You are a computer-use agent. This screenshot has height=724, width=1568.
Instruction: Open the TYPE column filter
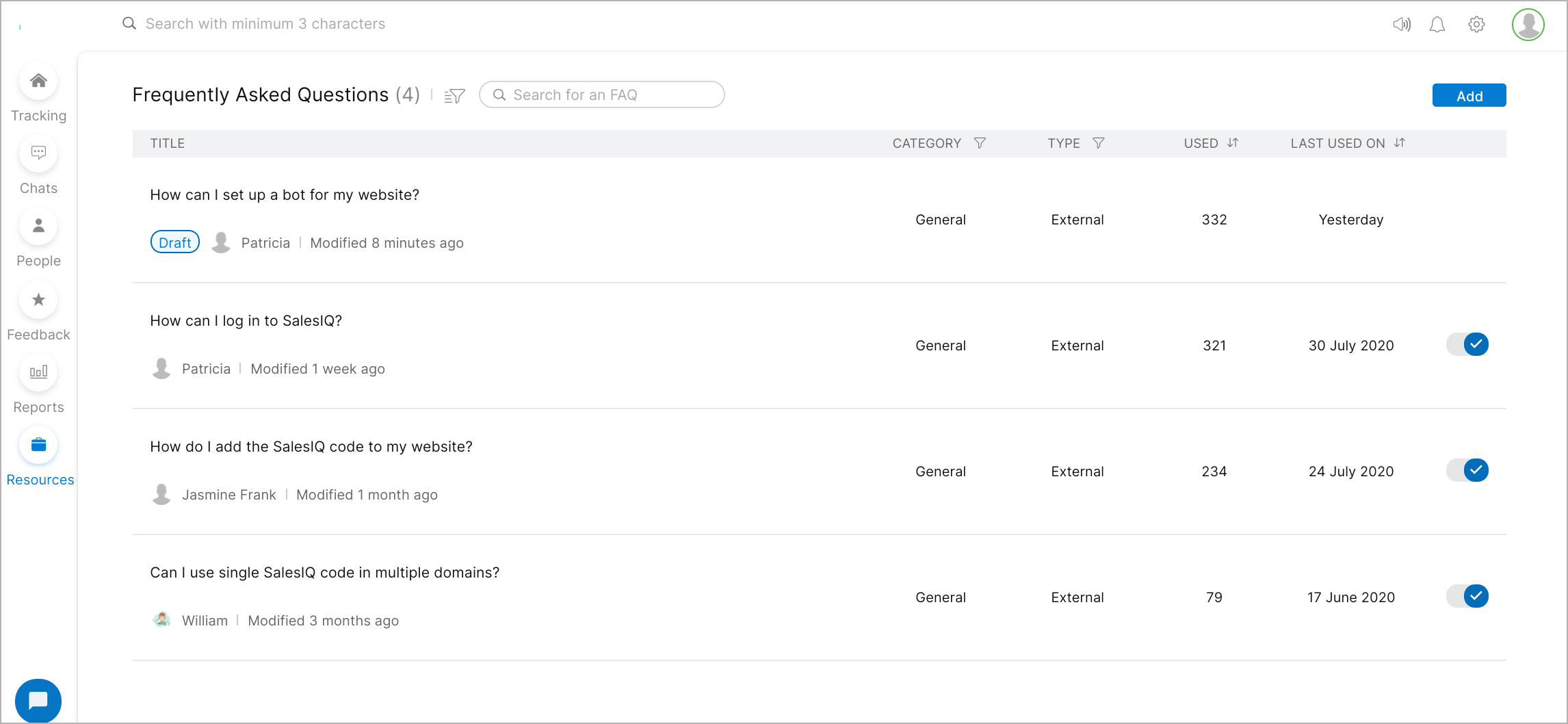1098,143
